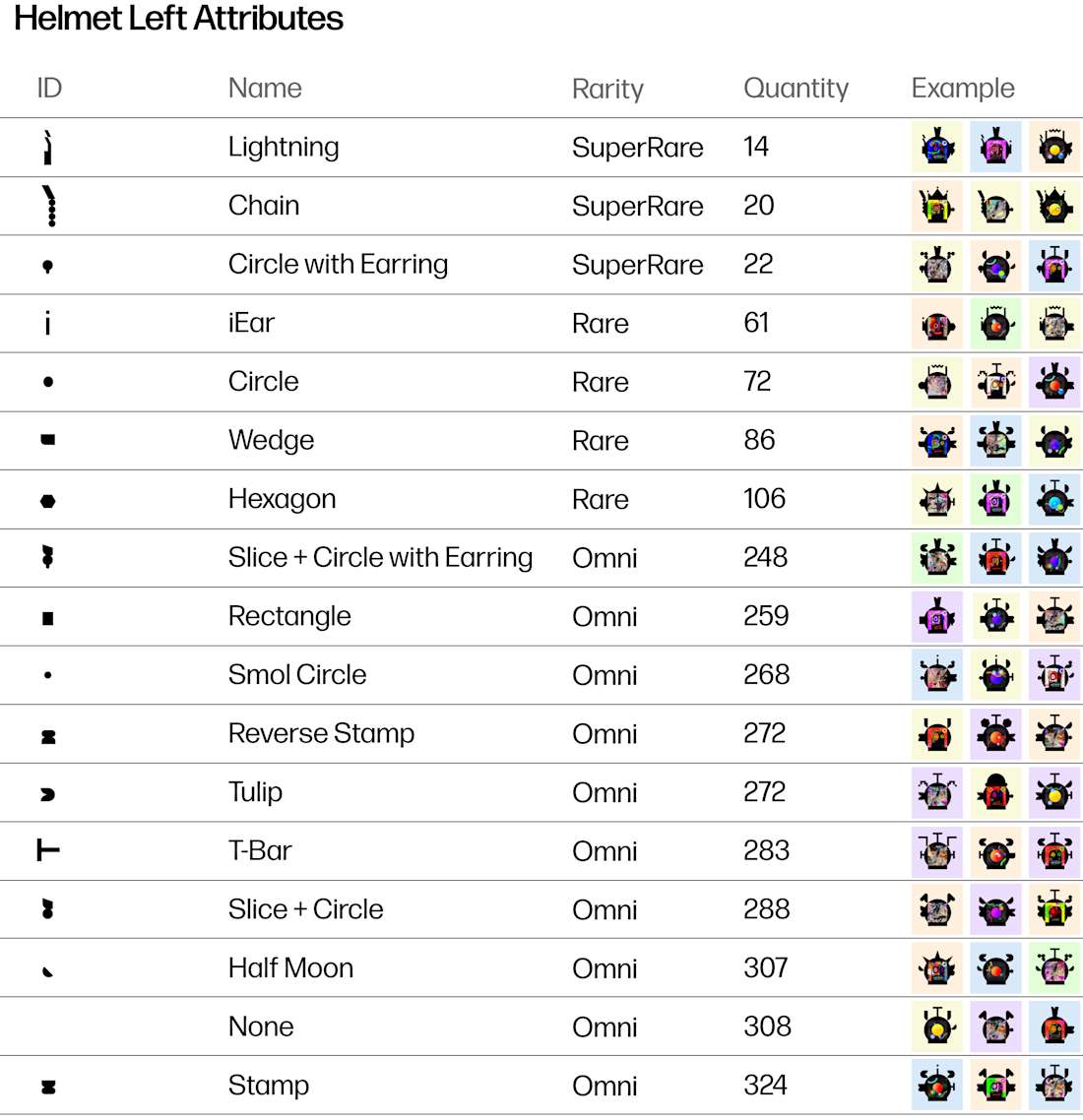
Task: Select the Rectangle ID icon
Action: [48, 618]
